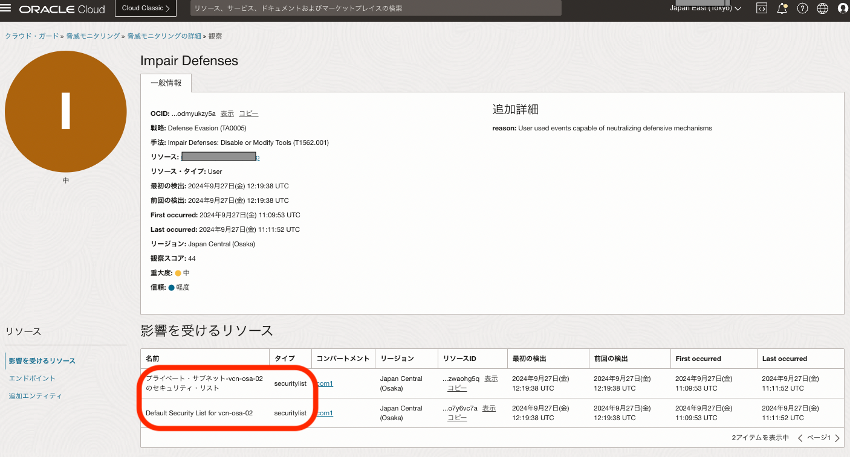The width and height of the screenshot is (850, 458).
Task: Click the large orange I severity badge
Action: click(x=66, y=112)
